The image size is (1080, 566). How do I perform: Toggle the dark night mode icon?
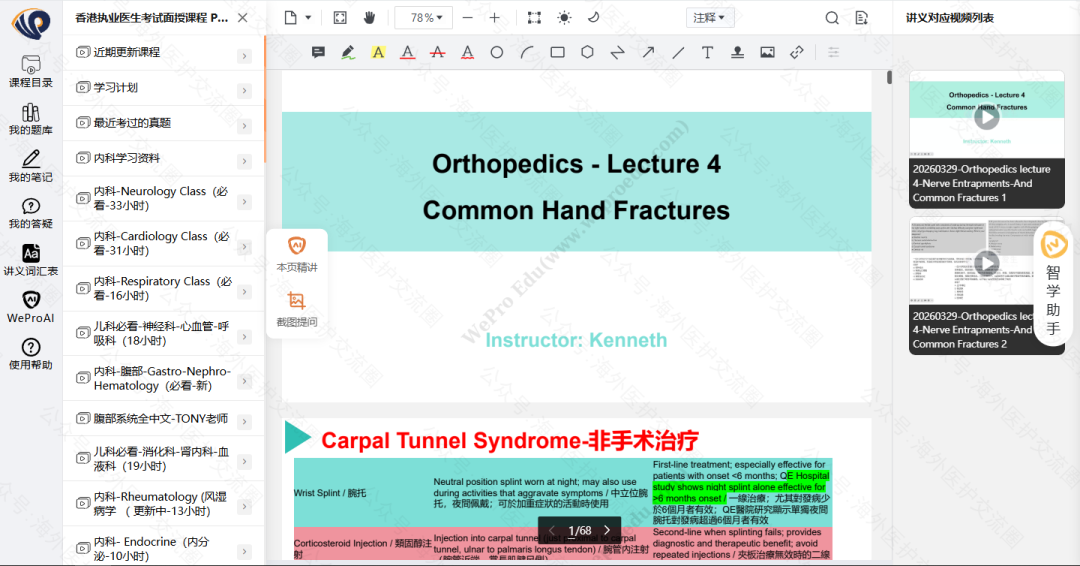[593, 17]
